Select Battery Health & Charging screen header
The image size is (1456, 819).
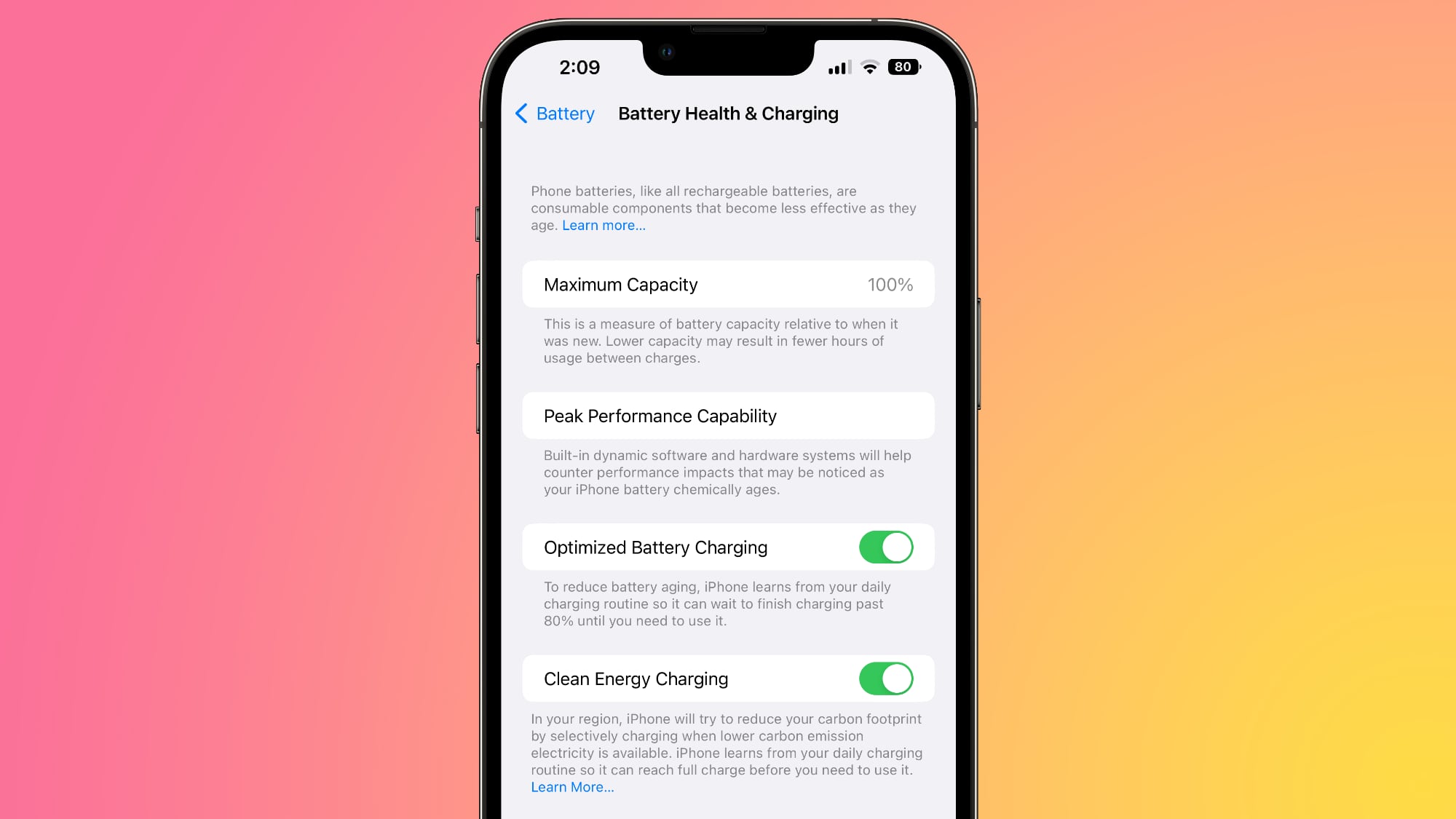coord(728,113)
